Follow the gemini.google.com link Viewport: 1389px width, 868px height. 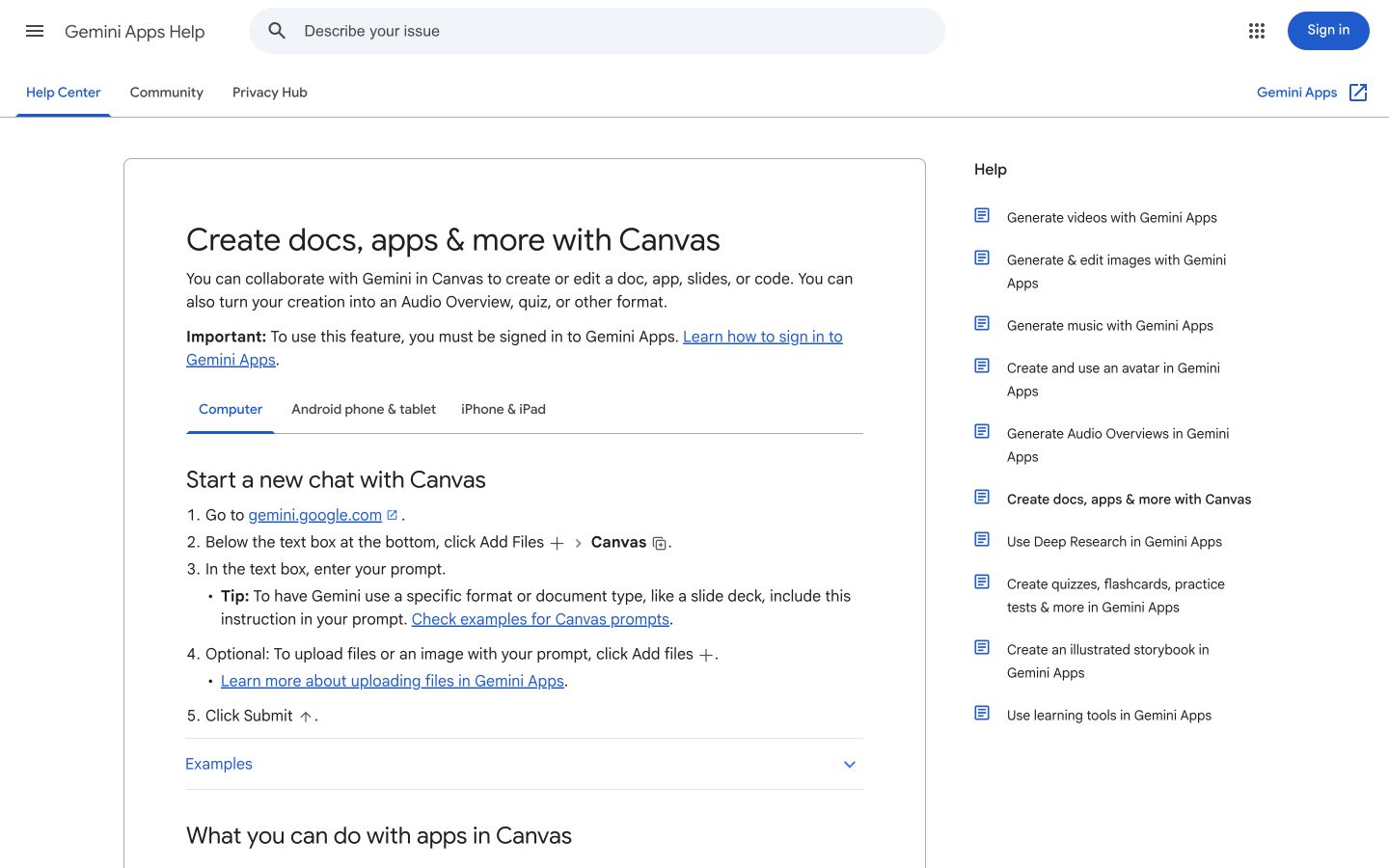(315, 515)
